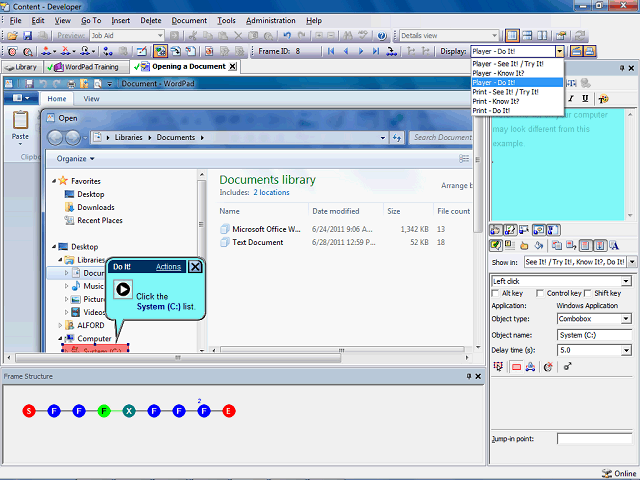Toggle the single-pane layout button
640x480 pixels.
(512, 36)
